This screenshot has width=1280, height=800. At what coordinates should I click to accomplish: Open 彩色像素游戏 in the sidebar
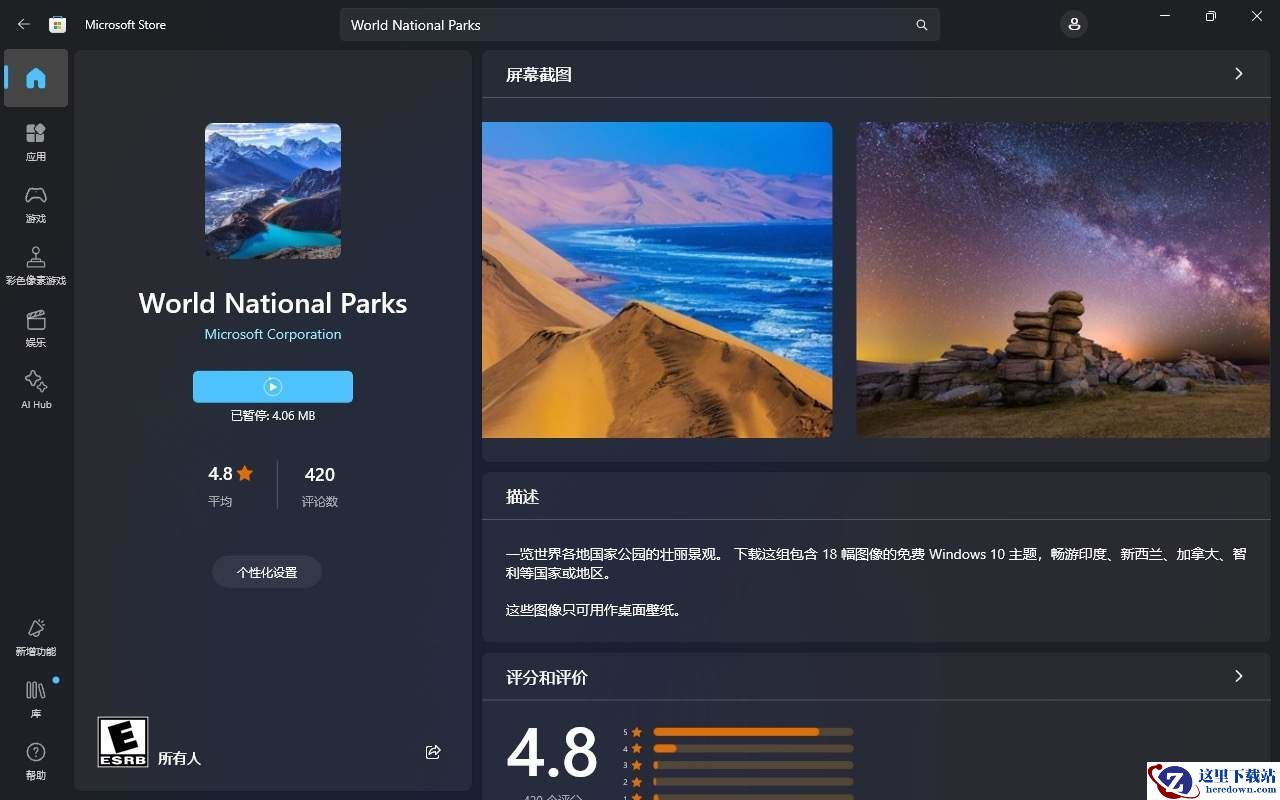(36, 266)
